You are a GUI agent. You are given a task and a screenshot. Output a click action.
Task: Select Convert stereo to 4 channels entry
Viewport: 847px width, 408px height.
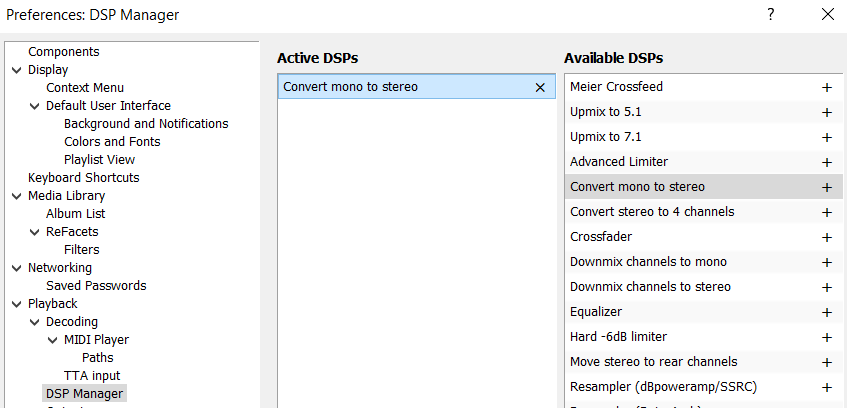tap(652, 212)
